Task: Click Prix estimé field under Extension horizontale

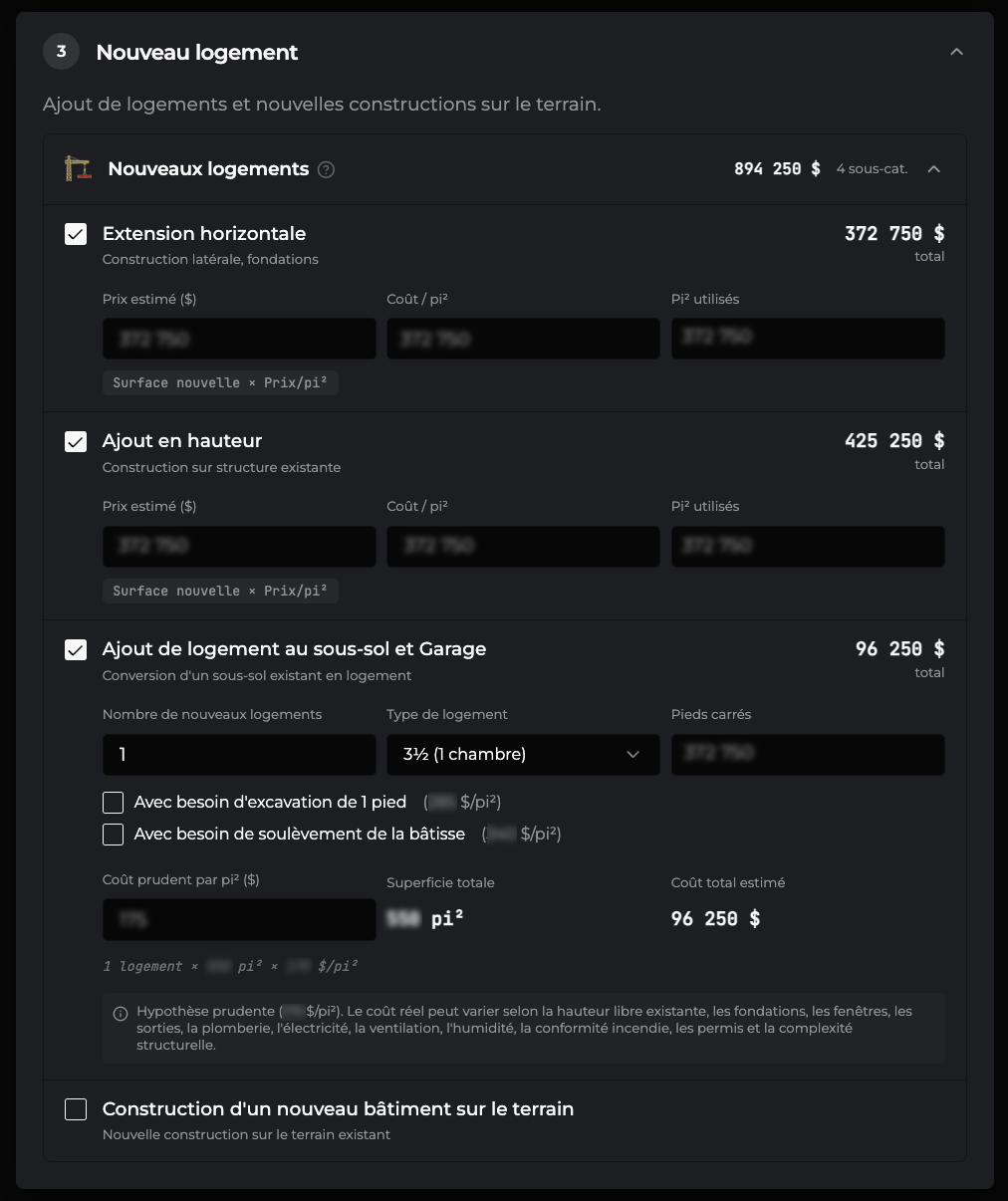Action: tap(239, 339)
